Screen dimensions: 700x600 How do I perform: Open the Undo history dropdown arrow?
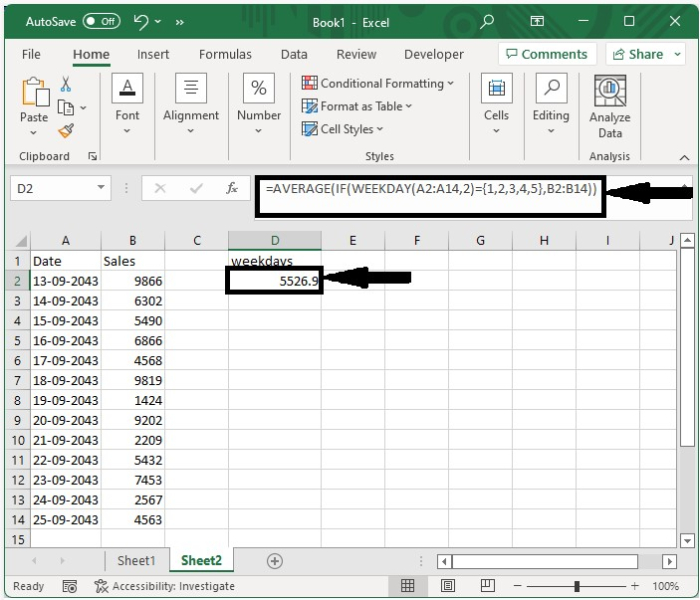click(158, 21)
